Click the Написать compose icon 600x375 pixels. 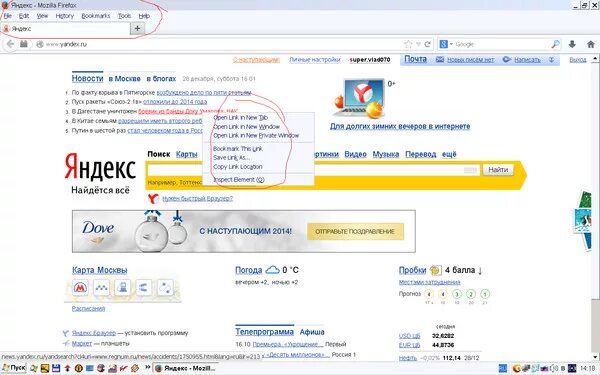pyautogui.click(x=507, y=60)
